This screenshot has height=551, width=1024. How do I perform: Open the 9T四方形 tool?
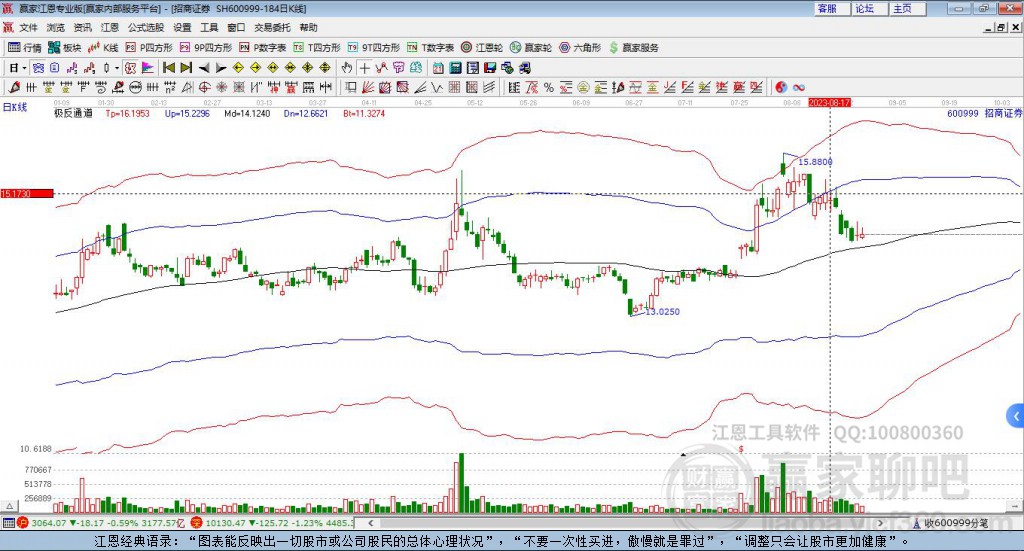click(374, 48)
